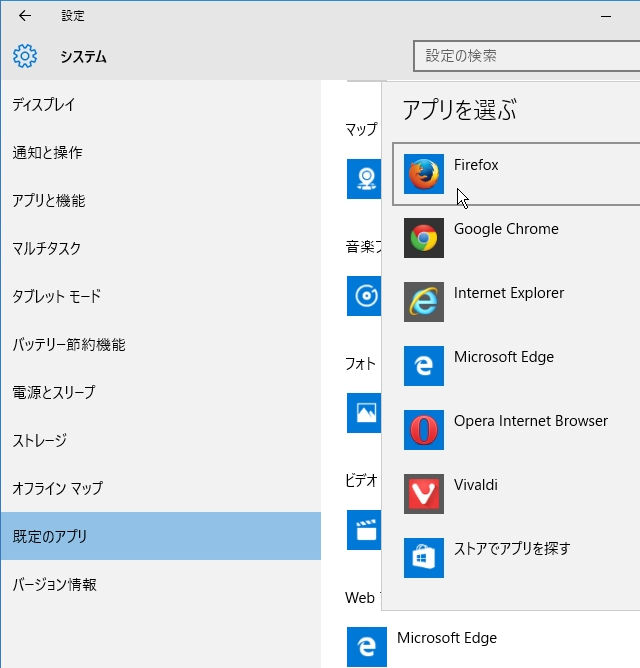640x668 pixels.
Task: Click the settings gear icon
Action: click(x=25, y=56)
